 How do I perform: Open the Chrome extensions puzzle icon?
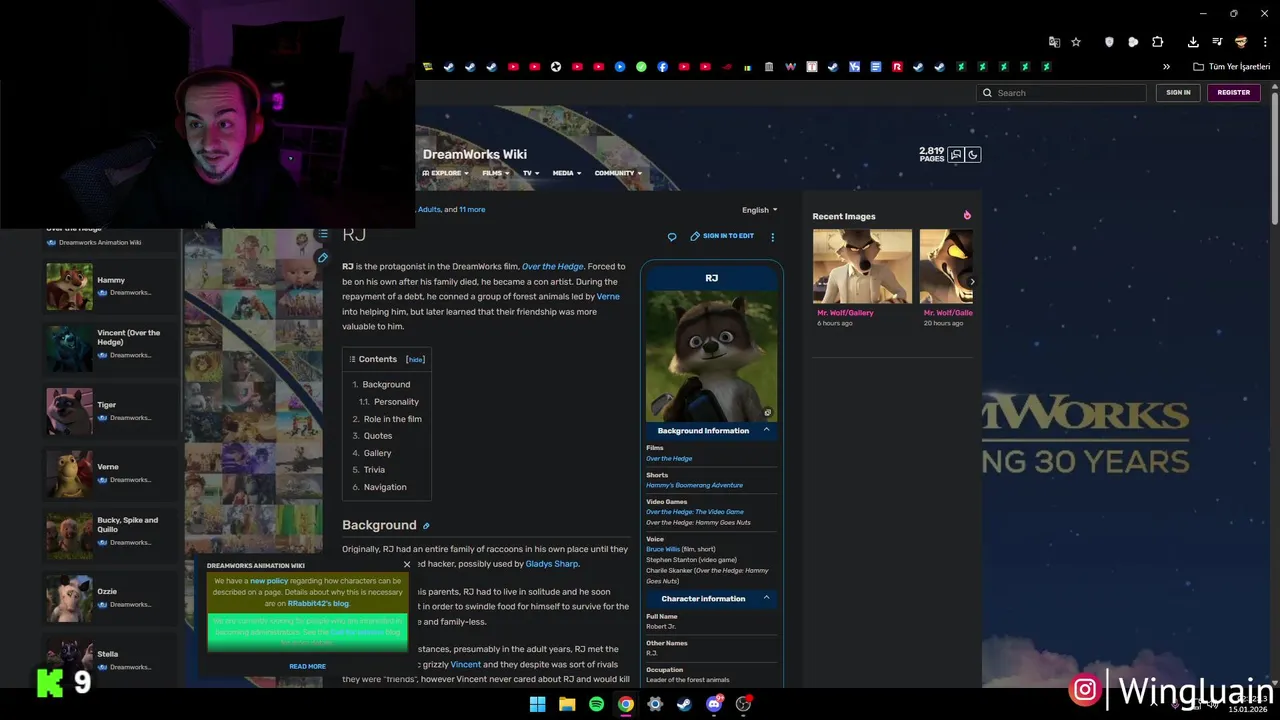pos(1158,42)
